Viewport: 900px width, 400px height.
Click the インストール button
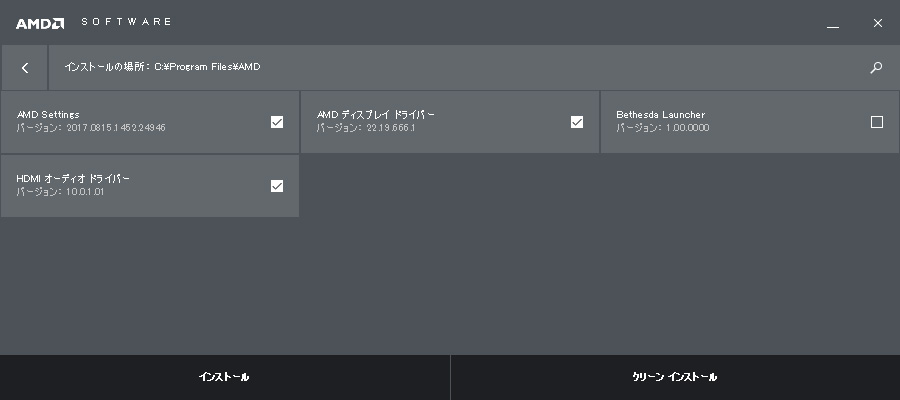224,377
